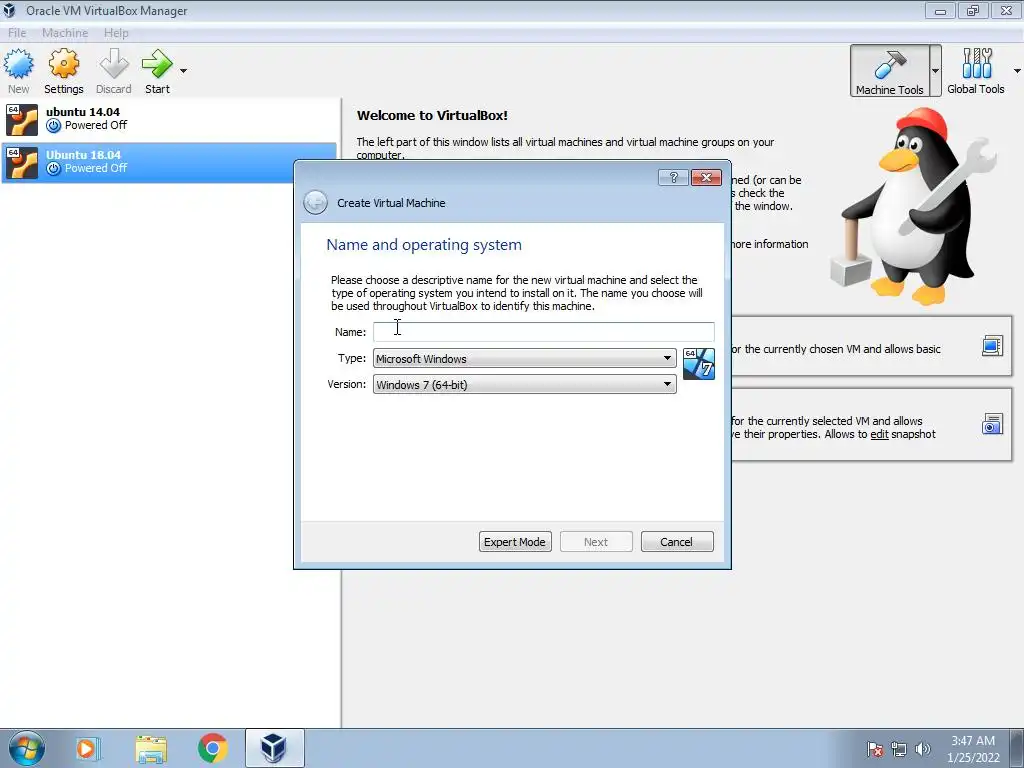Restore down the VirtualBox Manager window
This screenshot has height=768, width=1024.
coord(973,10)
